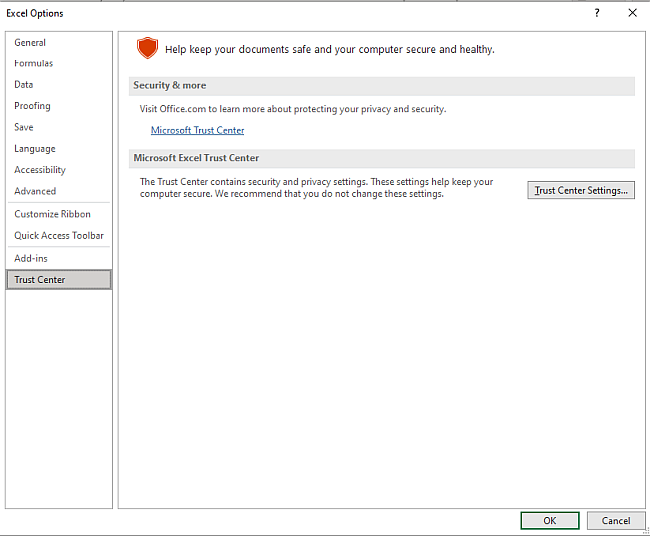Open the Proofing settings page

tap(32, 106)
